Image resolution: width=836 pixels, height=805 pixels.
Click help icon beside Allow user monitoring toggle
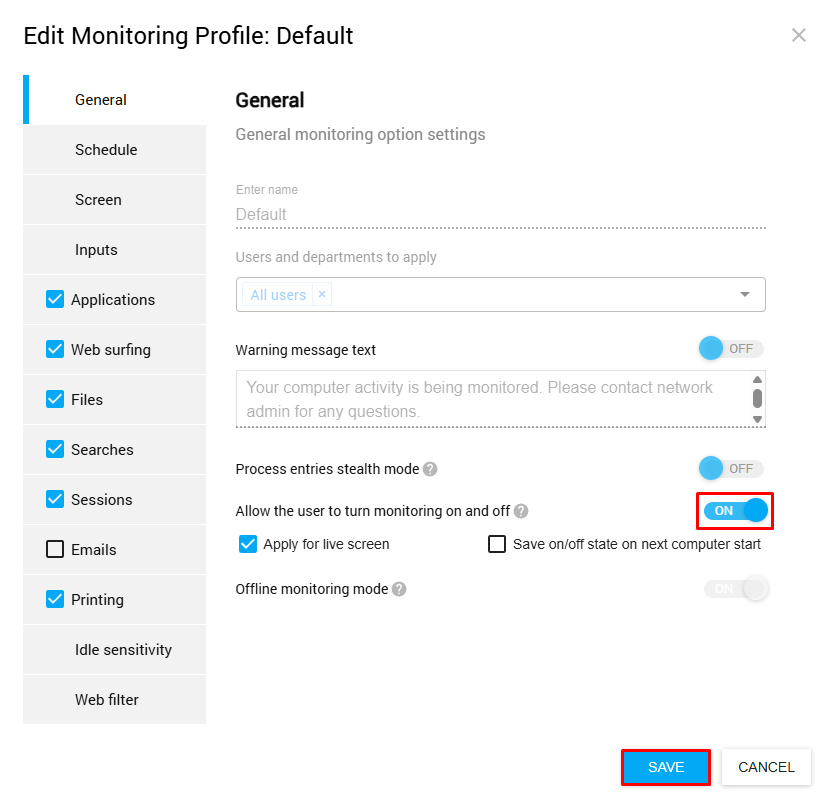pyautogui.click(x=521, y=511)
